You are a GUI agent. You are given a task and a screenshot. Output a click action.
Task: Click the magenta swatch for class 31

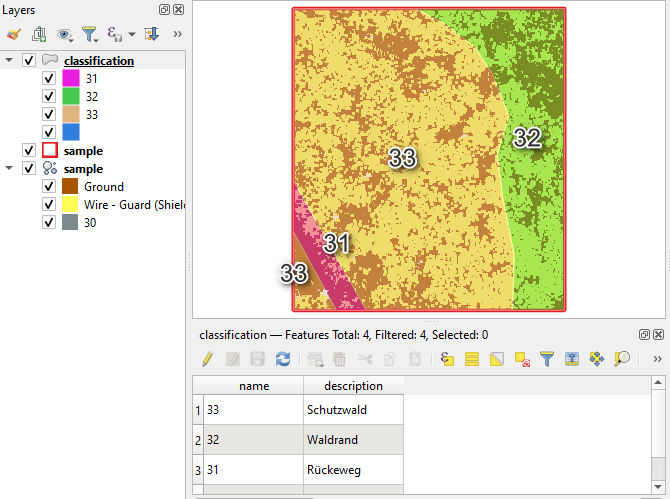(71, 79)
